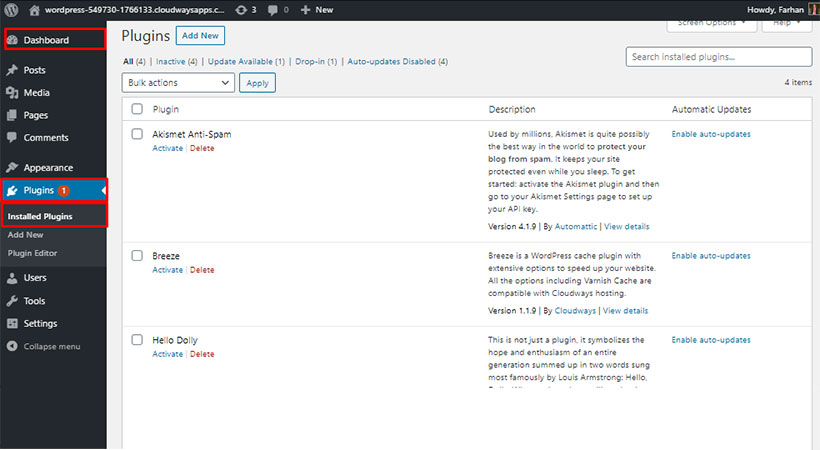
Task: Open the Media menu
Action: click(37, 93)
